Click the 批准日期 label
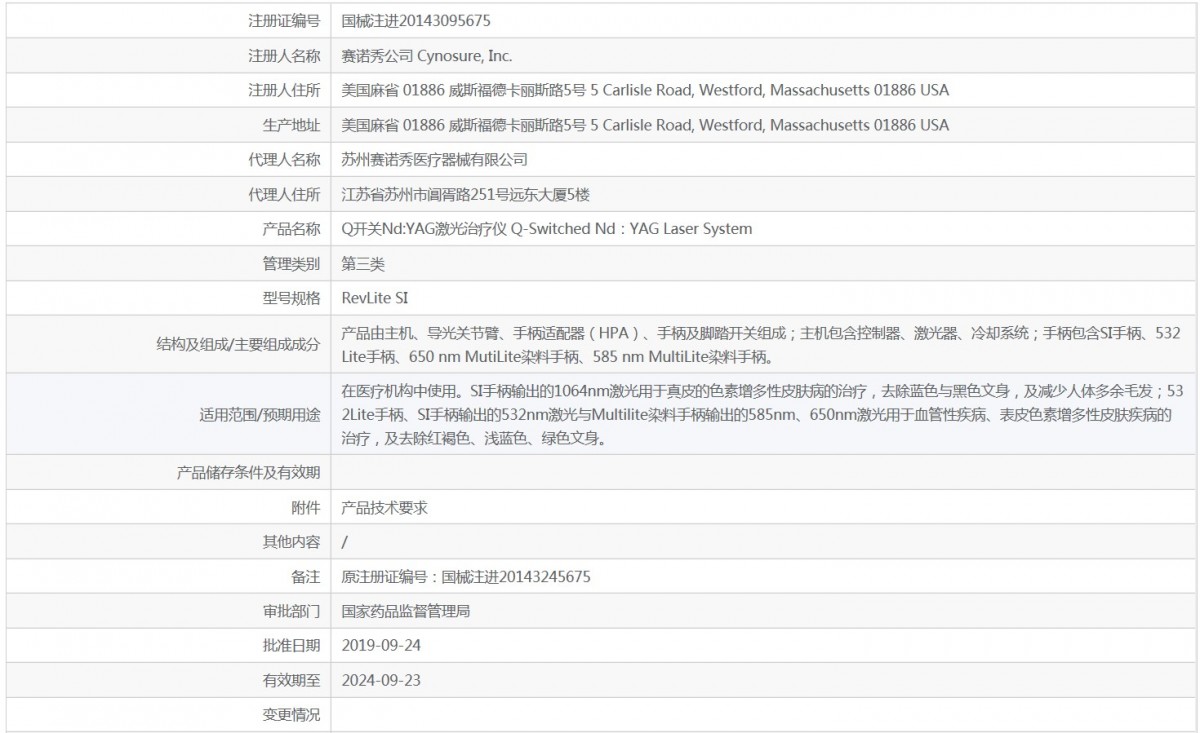This screenshot has height=733, width=1200. coord(291,646)
